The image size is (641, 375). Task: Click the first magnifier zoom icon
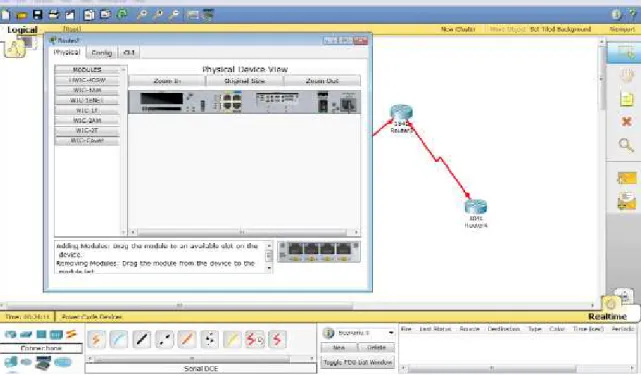click(x=142, y=15)
